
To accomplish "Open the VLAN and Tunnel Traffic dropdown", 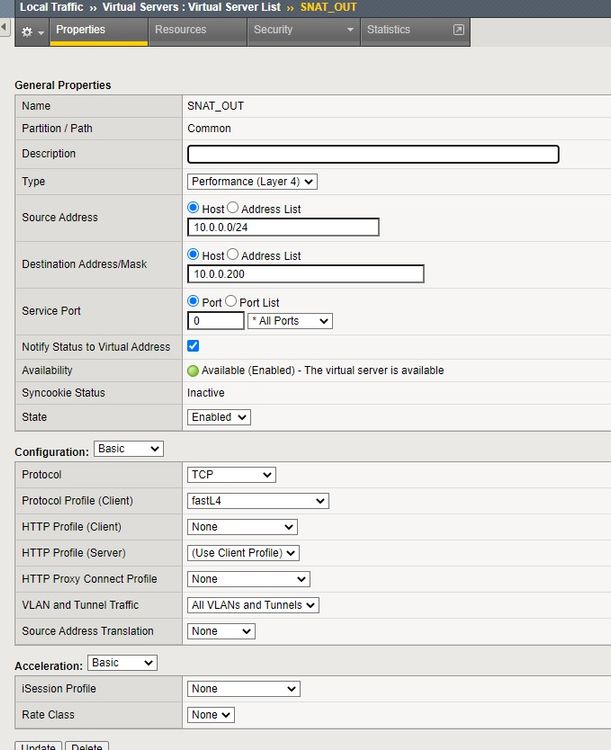I will 253,605.
